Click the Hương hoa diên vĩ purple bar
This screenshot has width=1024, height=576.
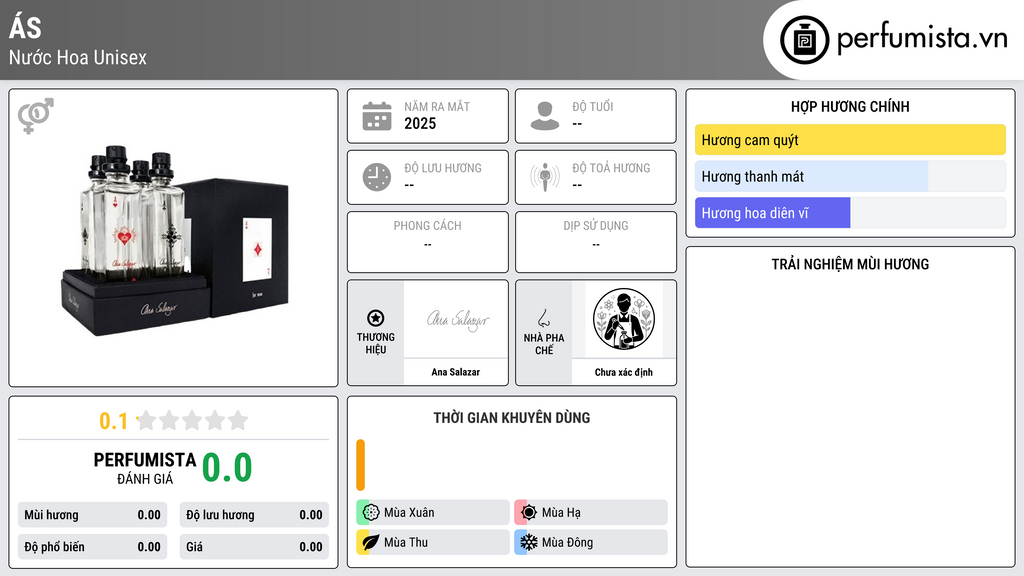pyautogui.click(x=773, y=213)
